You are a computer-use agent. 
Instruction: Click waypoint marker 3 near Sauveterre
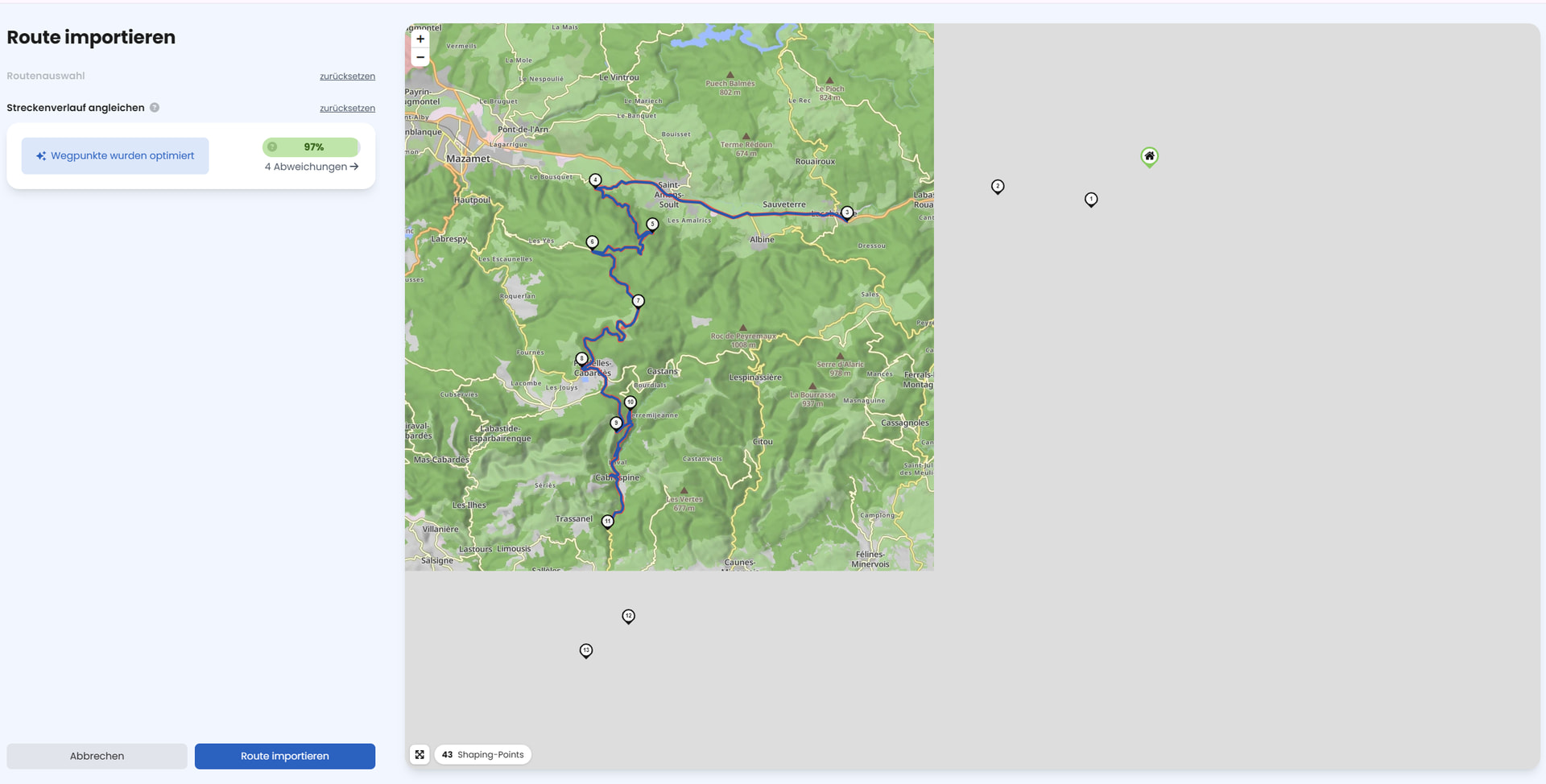pos(846,213)
